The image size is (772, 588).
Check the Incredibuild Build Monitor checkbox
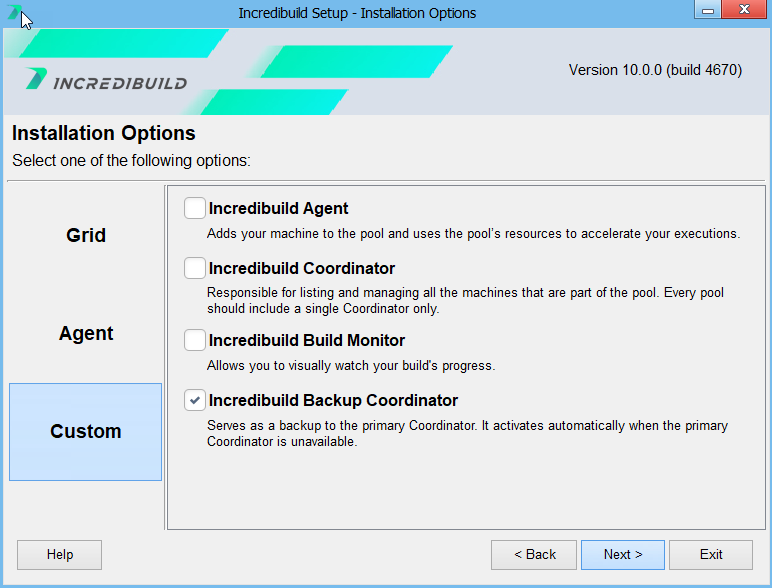pyautogui.click(x=195, y=341)
